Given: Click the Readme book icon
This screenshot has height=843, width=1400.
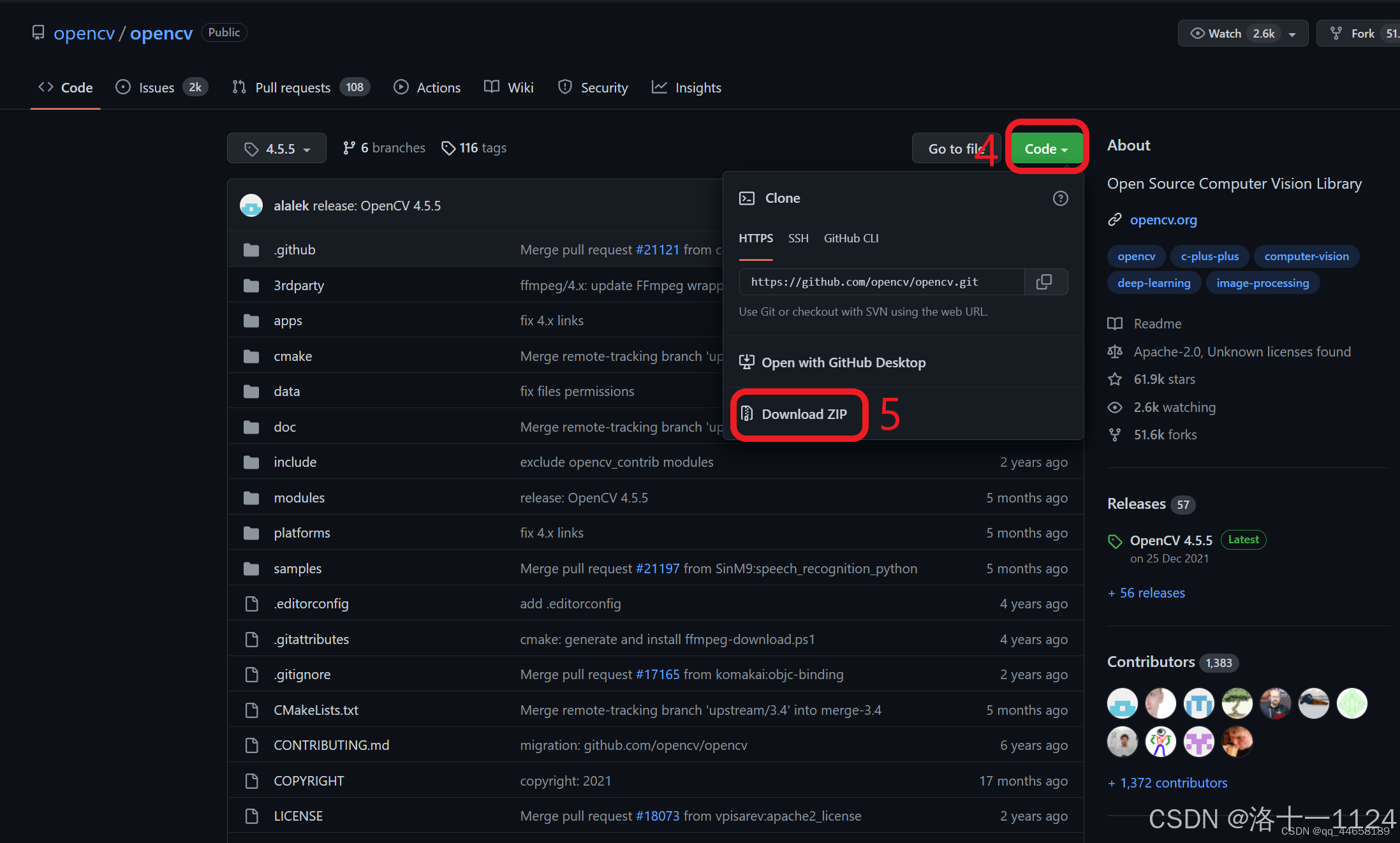Looking at the screenshot, I should [x=1115, y=324].
